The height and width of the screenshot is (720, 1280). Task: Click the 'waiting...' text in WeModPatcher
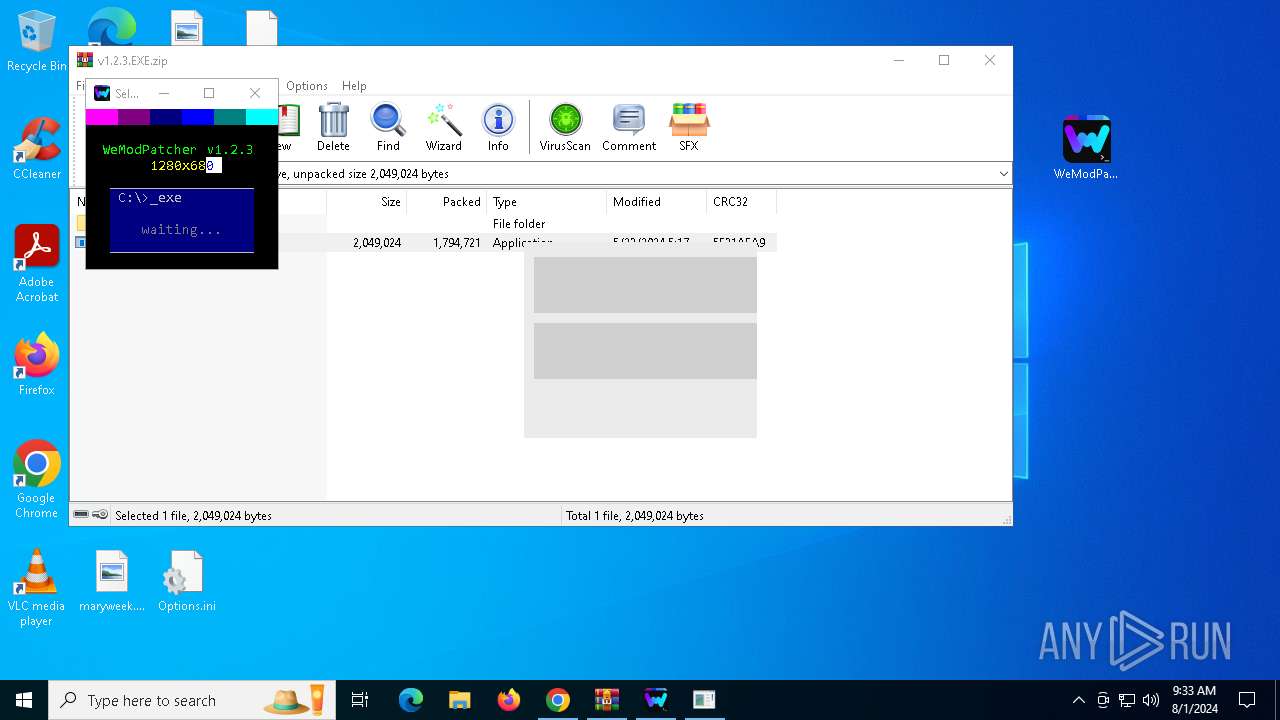[x=181, y=230]
